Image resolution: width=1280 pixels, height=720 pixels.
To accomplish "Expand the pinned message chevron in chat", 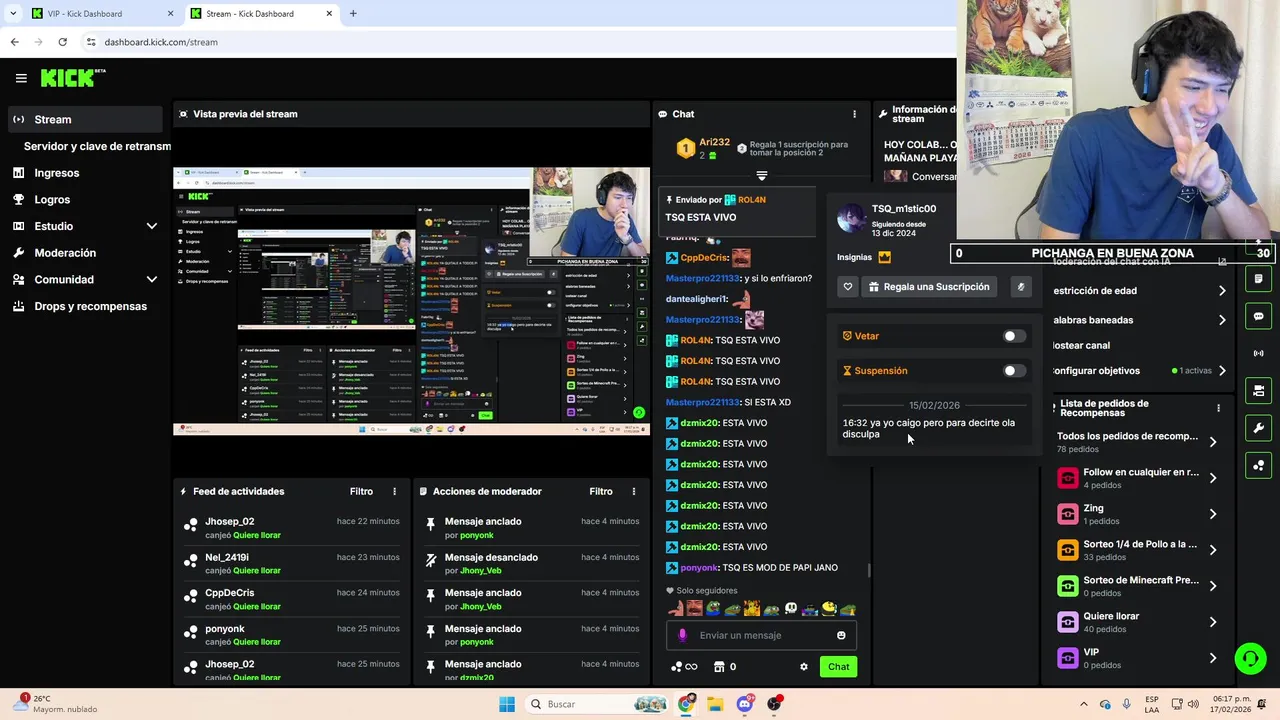I will point(762,176).
